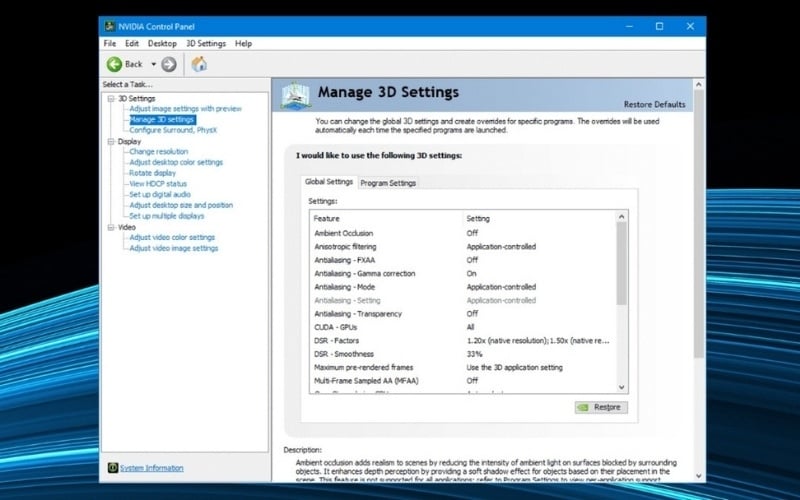
Task: Open the Help menu
Action: pos(243,43)
